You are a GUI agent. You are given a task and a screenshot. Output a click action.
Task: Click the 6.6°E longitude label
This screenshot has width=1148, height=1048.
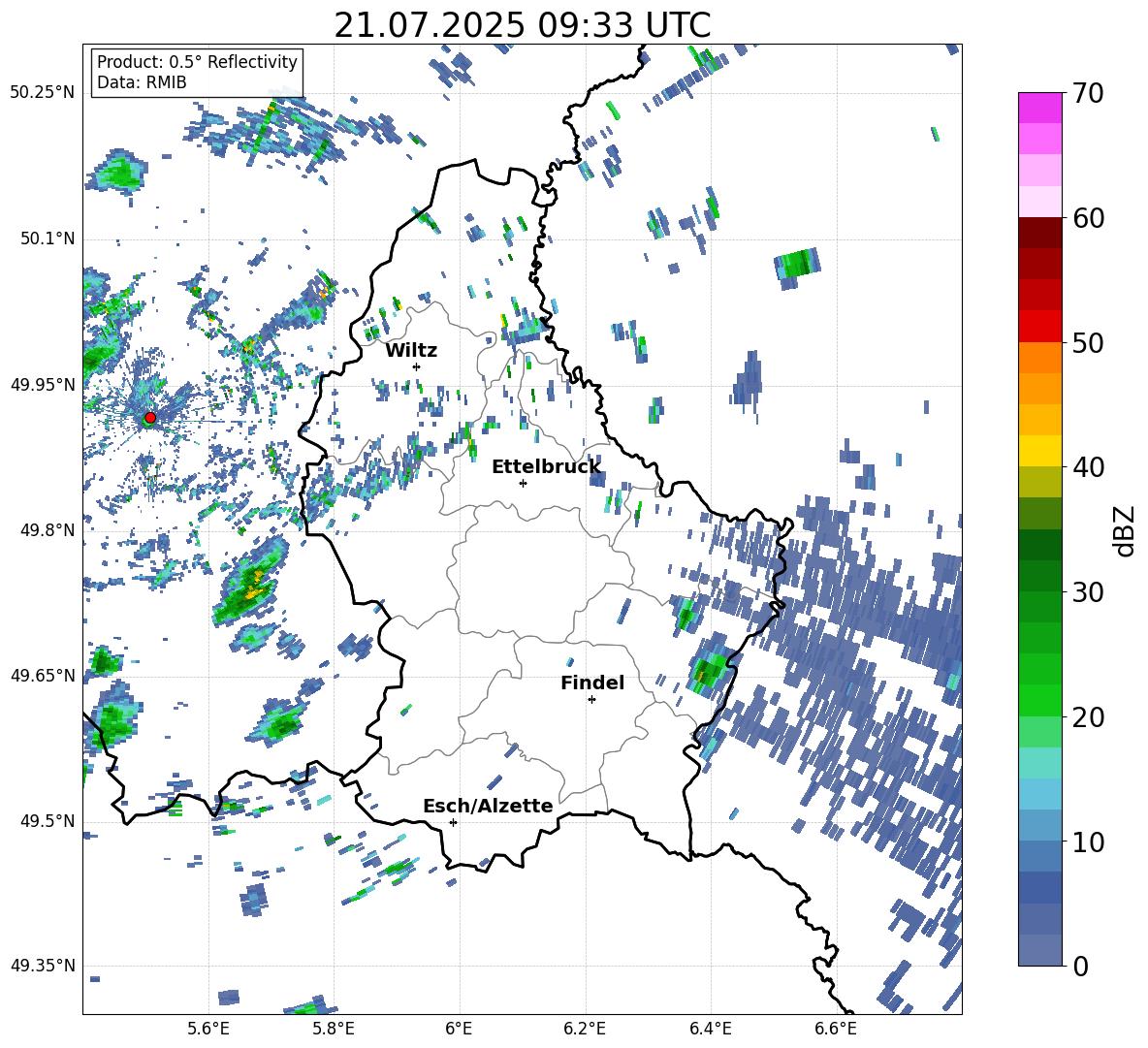[836, 1029]
